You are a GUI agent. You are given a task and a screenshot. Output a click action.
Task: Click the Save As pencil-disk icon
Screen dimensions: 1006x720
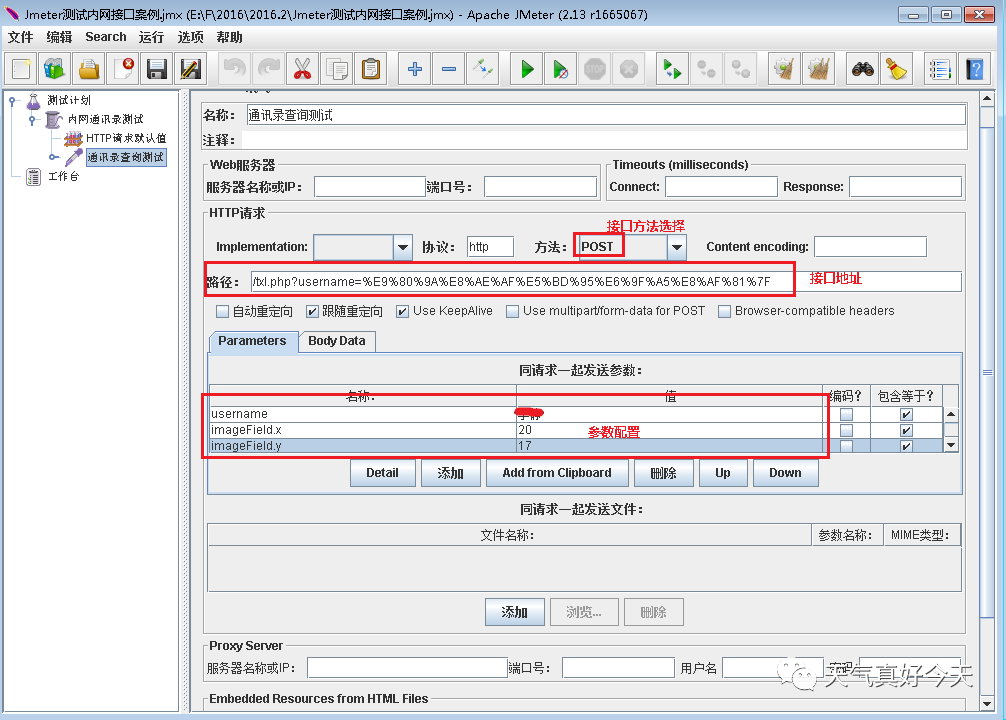click(x=191, y=69)
